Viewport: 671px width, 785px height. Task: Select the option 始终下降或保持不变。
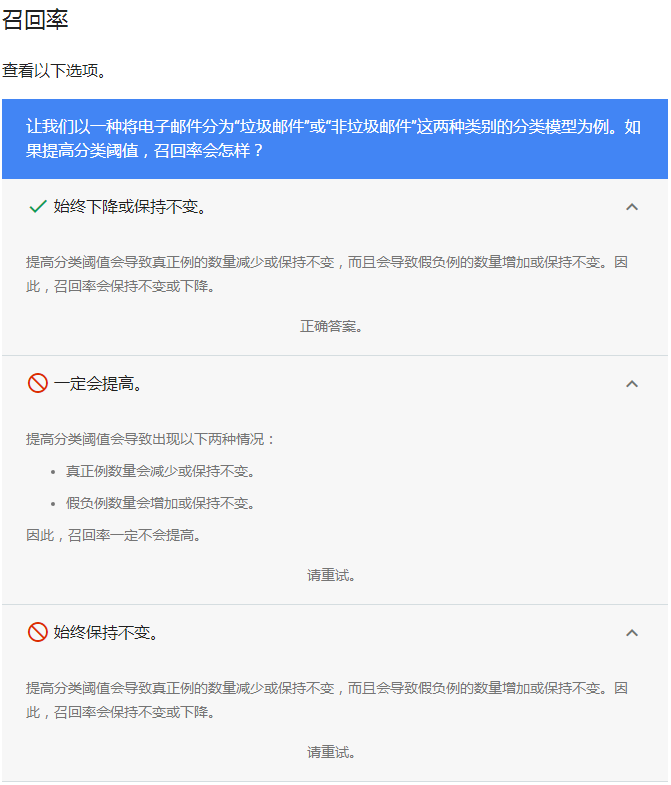coord(130,207)
